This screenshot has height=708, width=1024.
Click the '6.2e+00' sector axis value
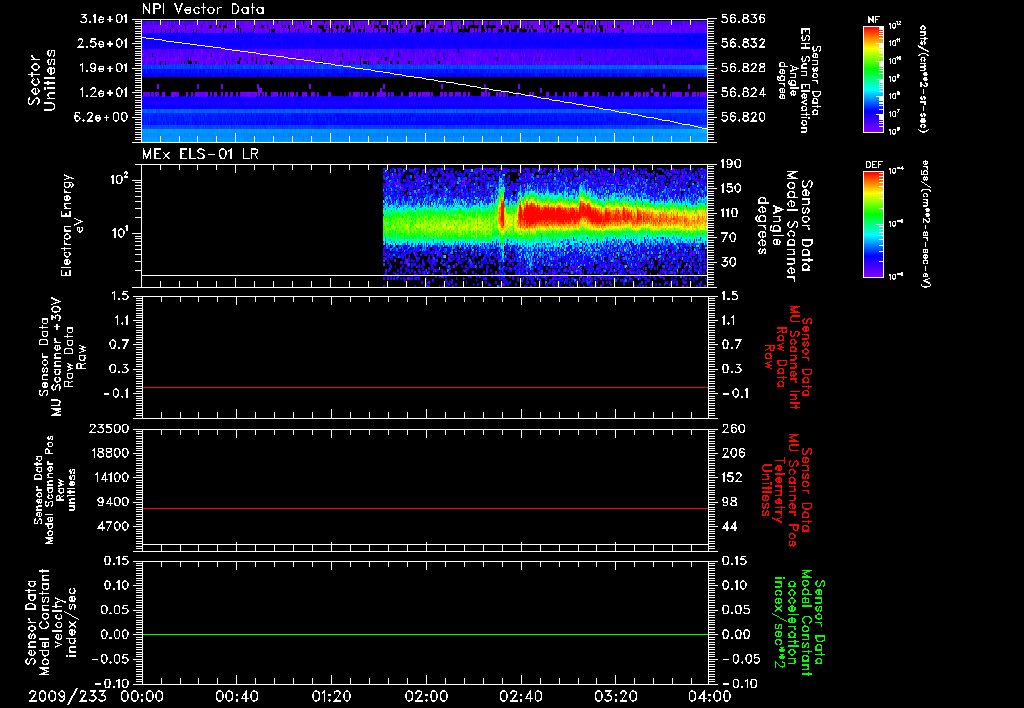point(103,118)
